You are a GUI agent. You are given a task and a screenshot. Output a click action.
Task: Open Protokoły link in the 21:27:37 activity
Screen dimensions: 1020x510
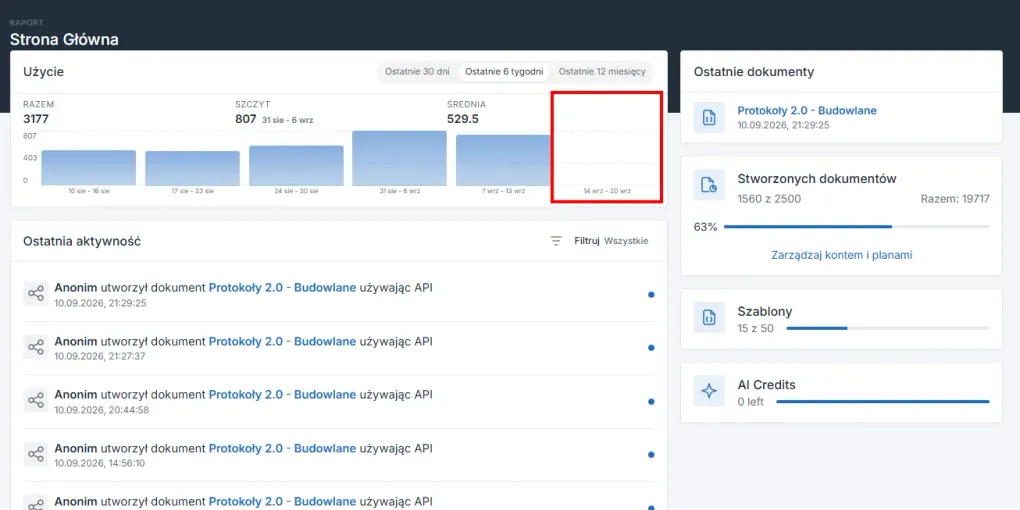[282, 341]
